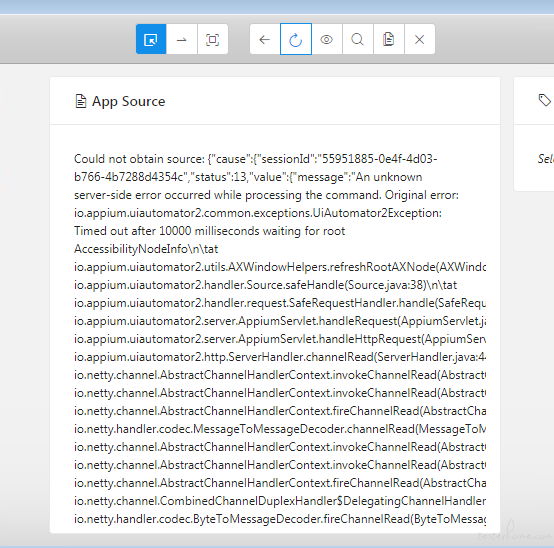The image size is (554, 548).
Task: Click the App Source document icon
Action: (81, 101)
